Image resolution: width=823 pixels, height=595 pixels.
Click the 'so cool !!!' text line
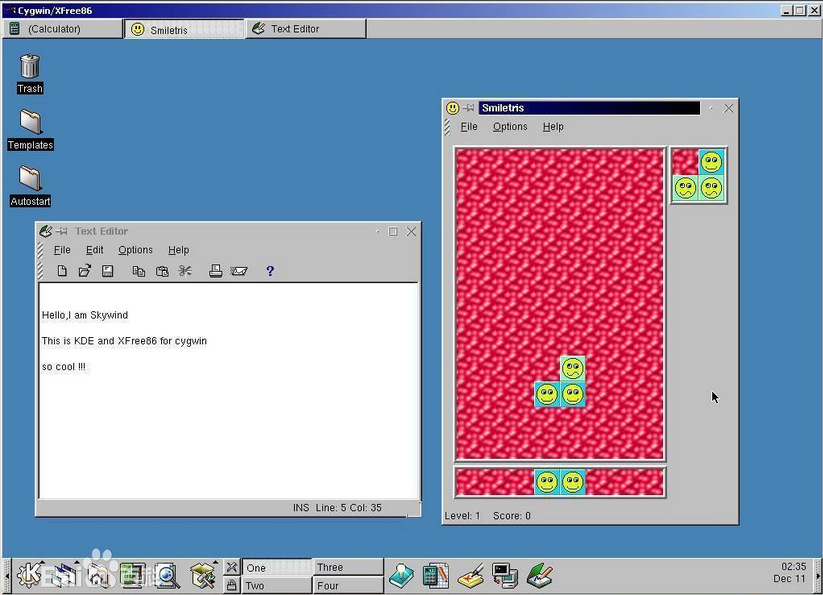[x=64, y=367]
